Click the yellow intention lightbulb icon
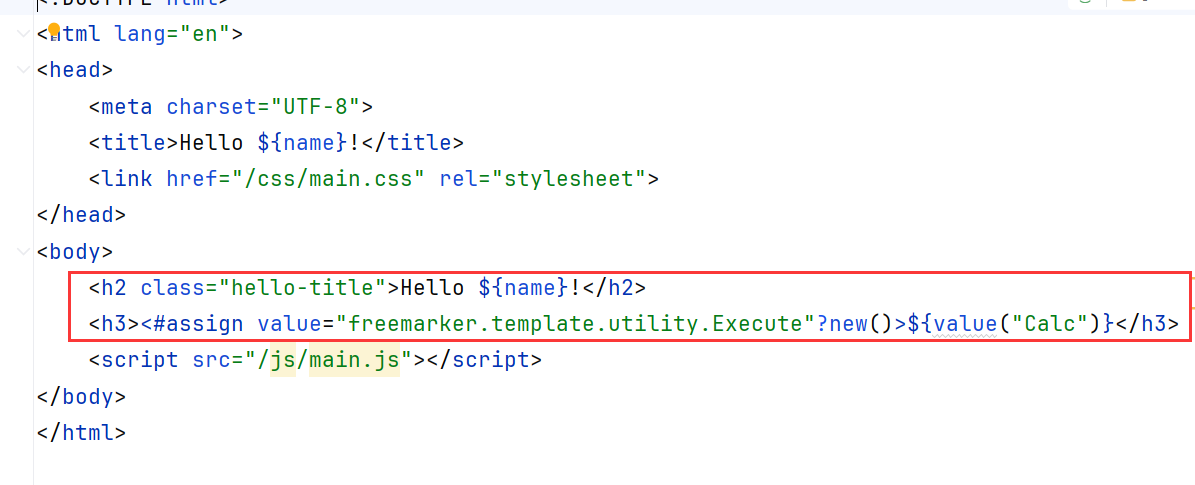 [54, 29]
